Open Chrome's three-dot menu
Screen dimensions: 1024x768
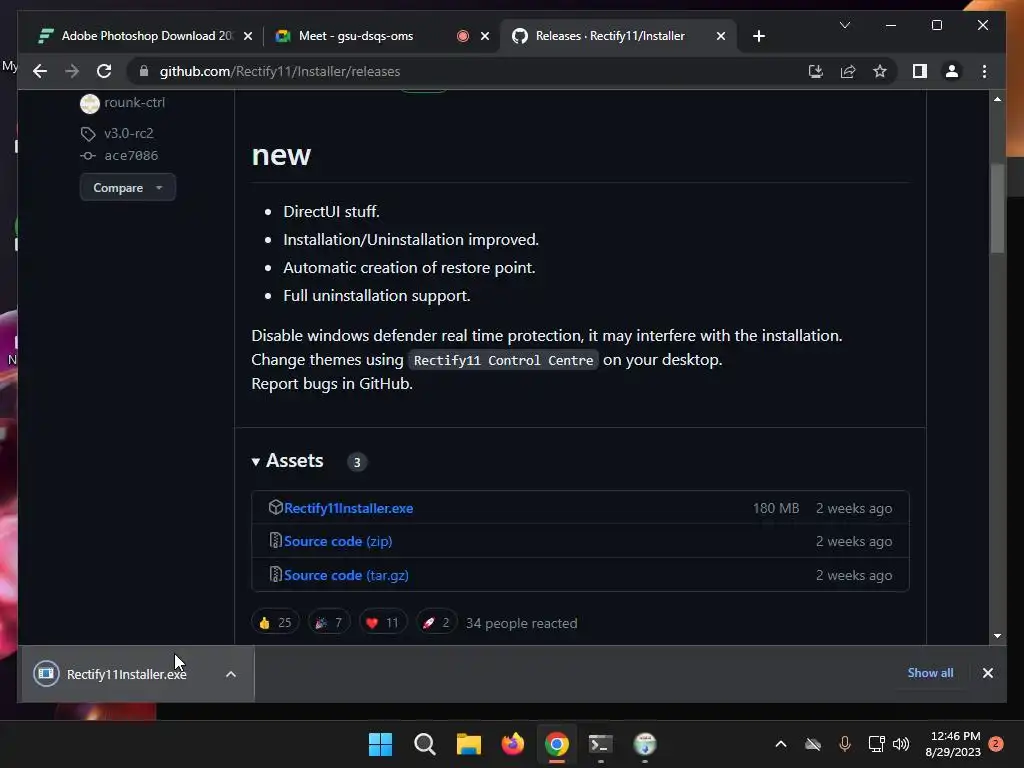984,71
